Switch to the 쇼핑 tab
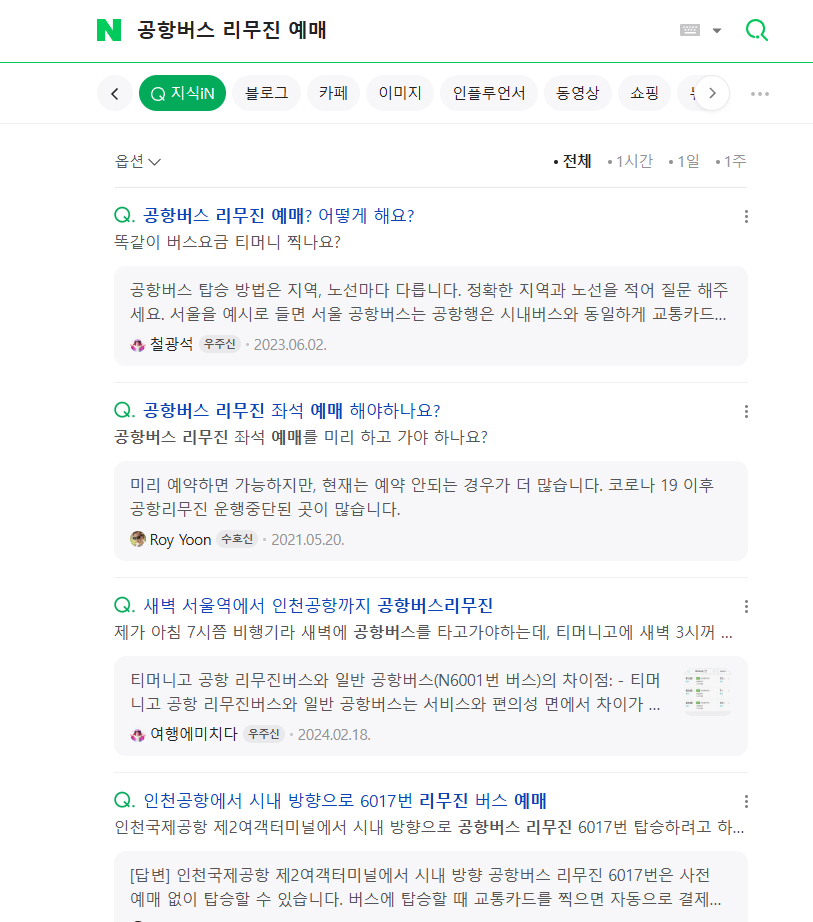 pyautogui.click(x=644, y=93)
